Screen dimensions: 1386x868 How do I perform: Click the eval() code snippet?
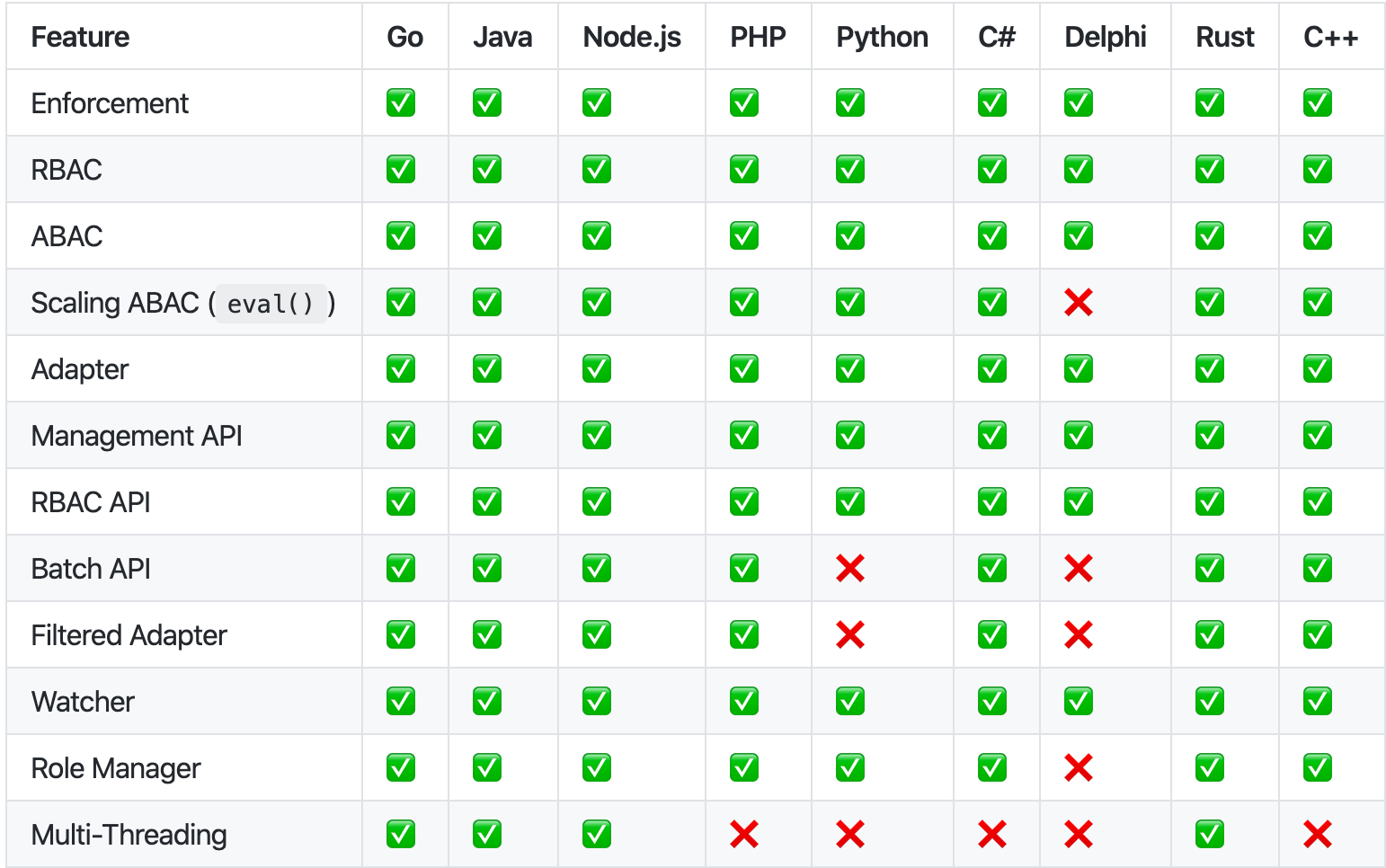point(271,304)
